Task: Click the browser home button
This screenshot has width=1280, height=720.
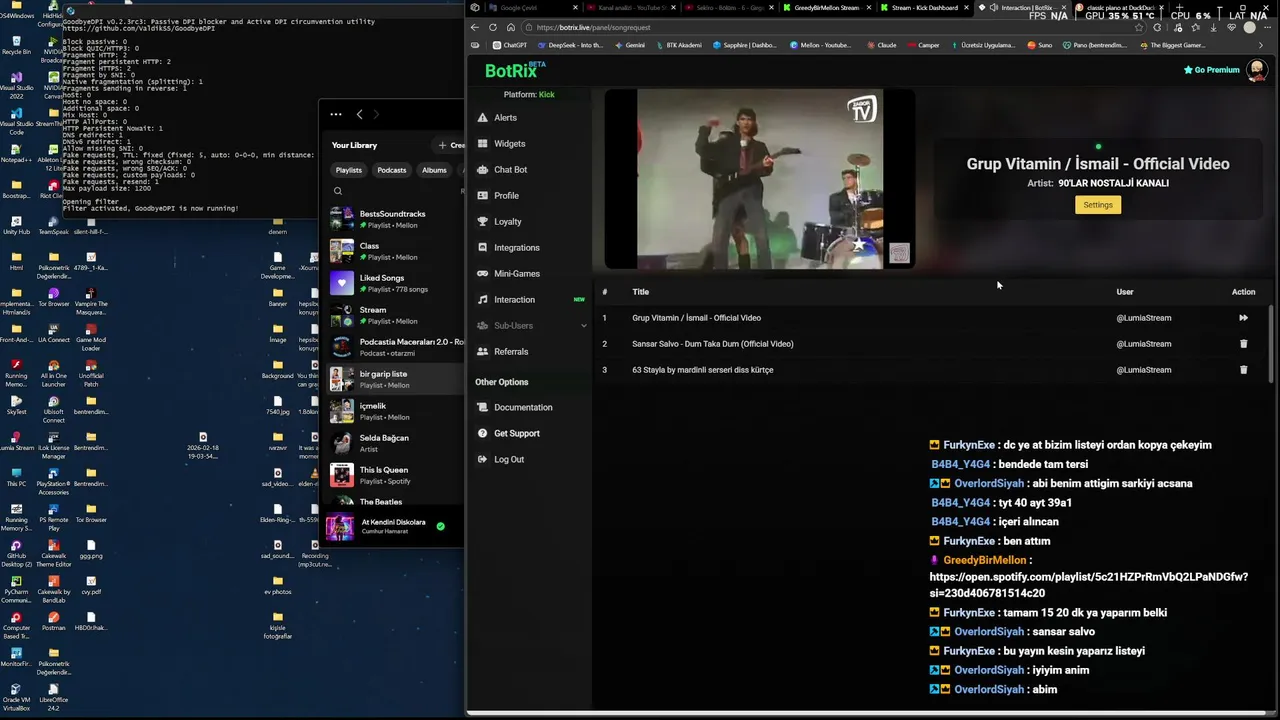Action: tap(511, 27)
